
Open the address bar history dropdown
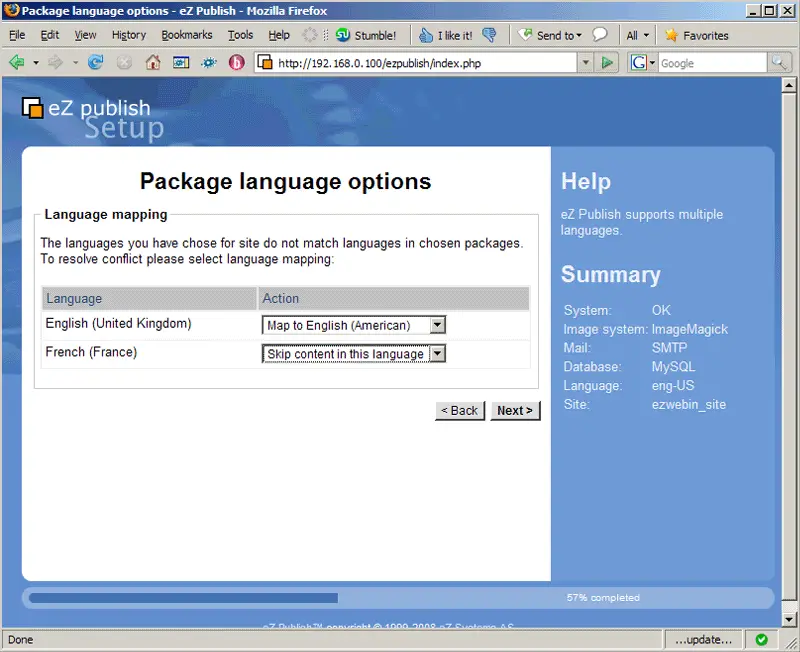click(585, 63)
